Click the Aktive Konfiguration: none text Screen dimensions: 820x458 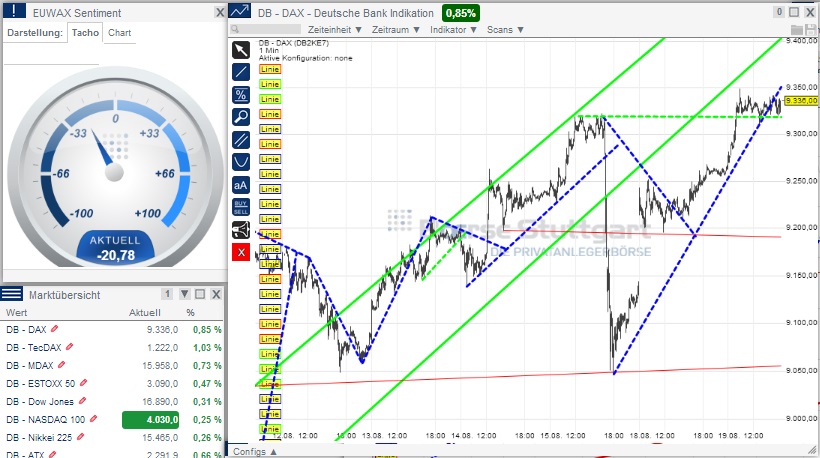point(305,58)
